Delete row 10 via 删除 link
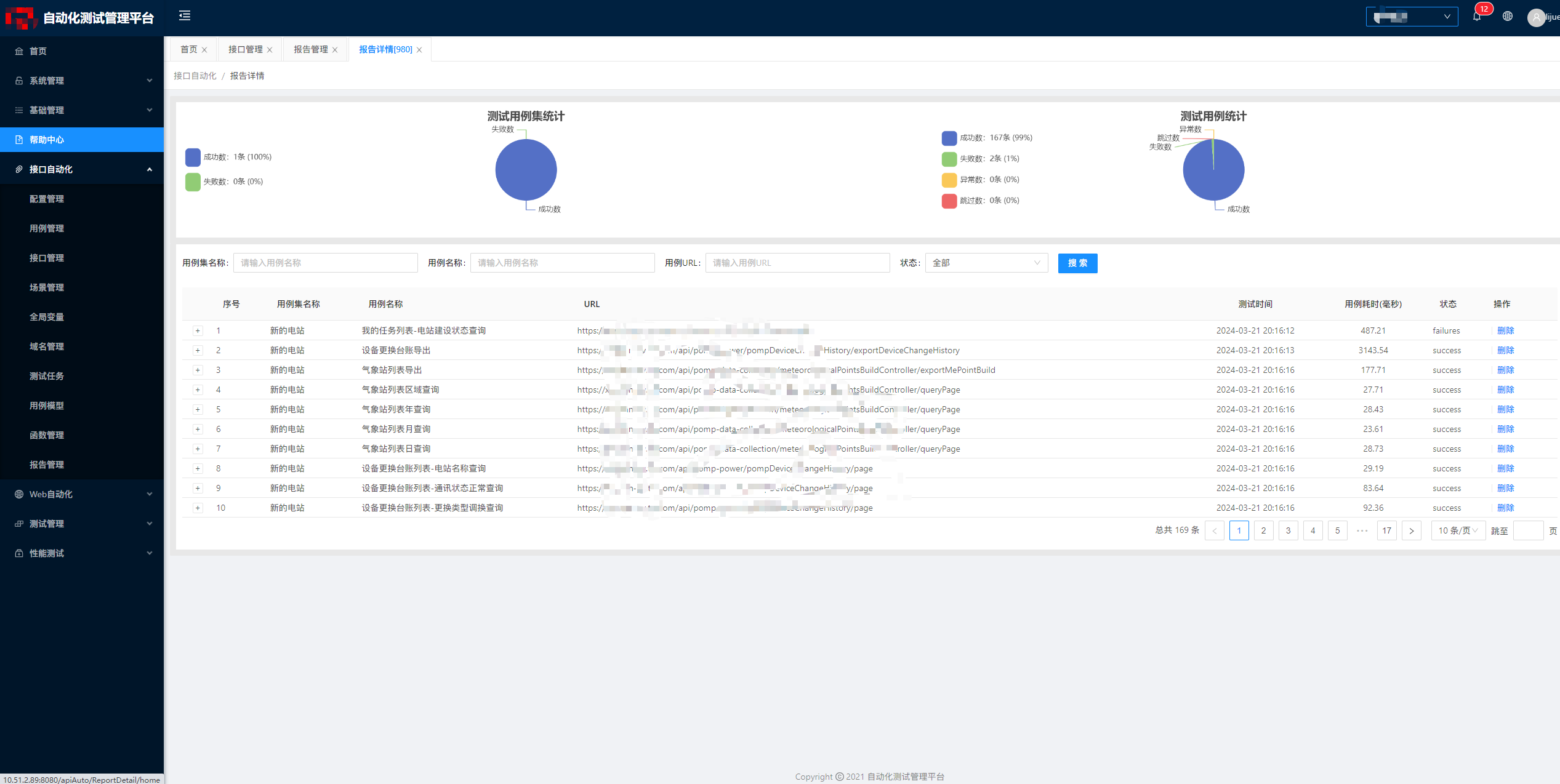 pyautogui.click(x=1505, y=508)
